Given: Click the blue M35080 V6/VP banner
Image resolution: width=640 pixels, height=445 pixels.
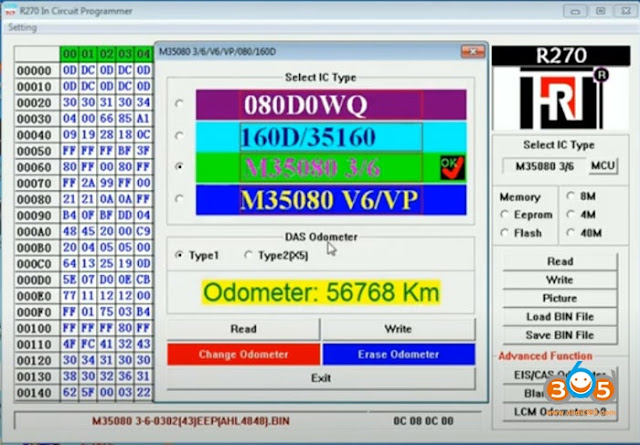Looking at the screenshot, I should [331, 200].
